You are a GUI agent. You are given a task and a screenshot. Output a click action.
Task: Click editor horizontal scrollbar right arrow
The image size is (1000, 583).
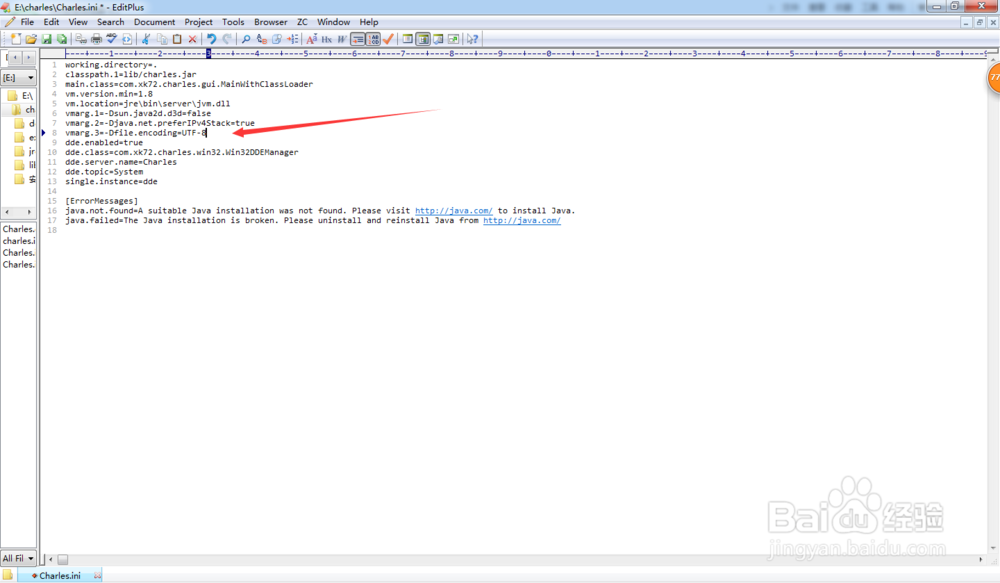[x=981, y=559]
